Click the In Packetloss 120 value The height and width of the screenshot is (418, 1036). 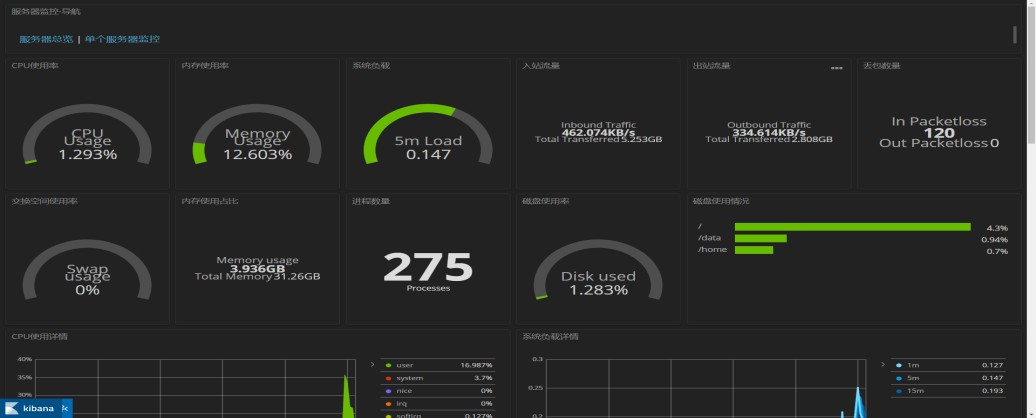(939, 133)
